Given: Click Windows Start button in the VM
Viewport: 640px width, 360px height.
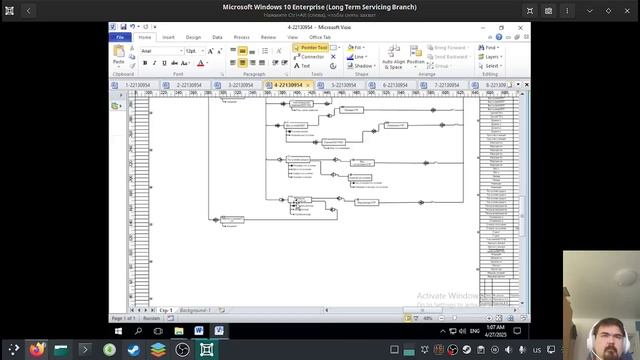Looking at the screenshot, I should (x=118, y=331).
